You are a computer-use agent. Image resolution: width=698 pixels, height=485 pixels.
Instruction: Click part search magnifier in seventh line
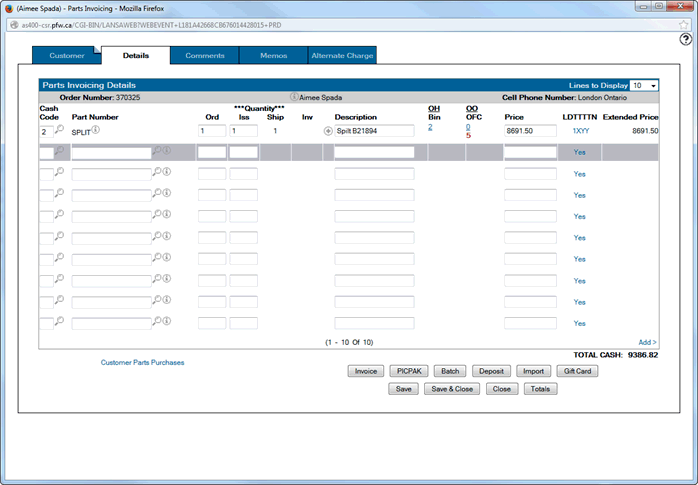(x=157, y=257)
